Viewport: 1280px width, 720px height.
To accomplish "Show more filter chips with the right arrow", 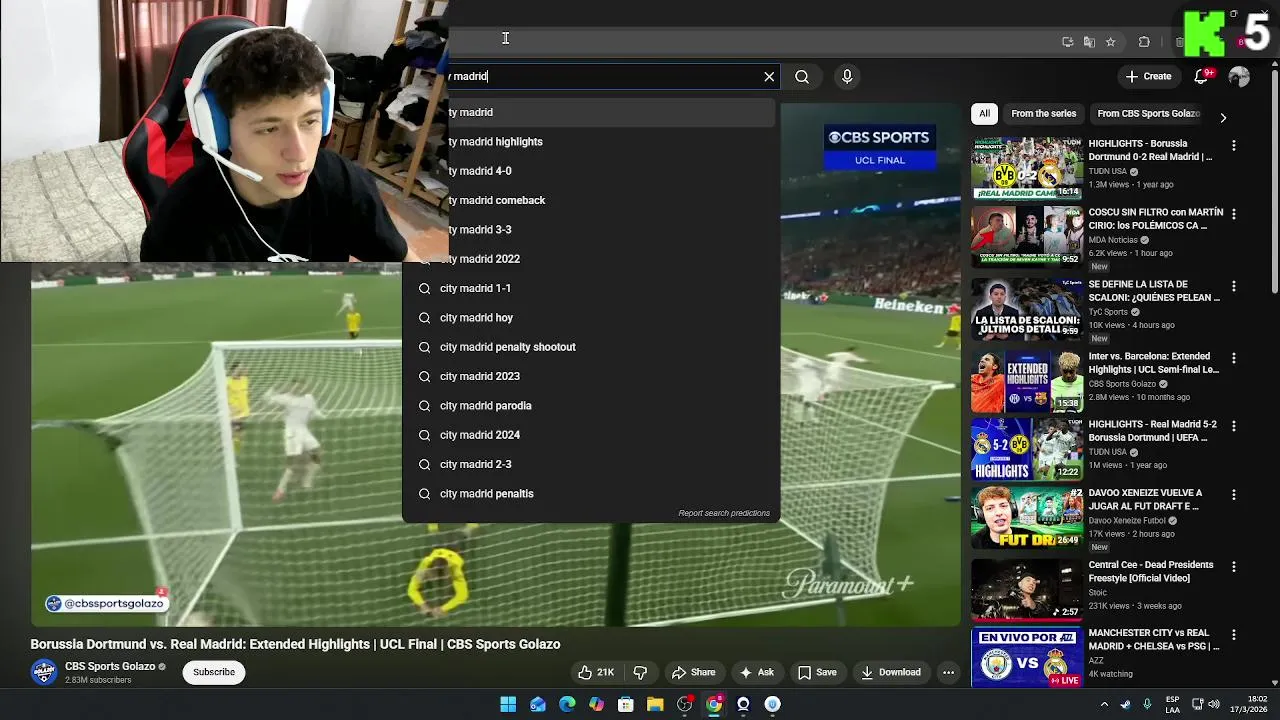I will click(x=1223, y=117).
